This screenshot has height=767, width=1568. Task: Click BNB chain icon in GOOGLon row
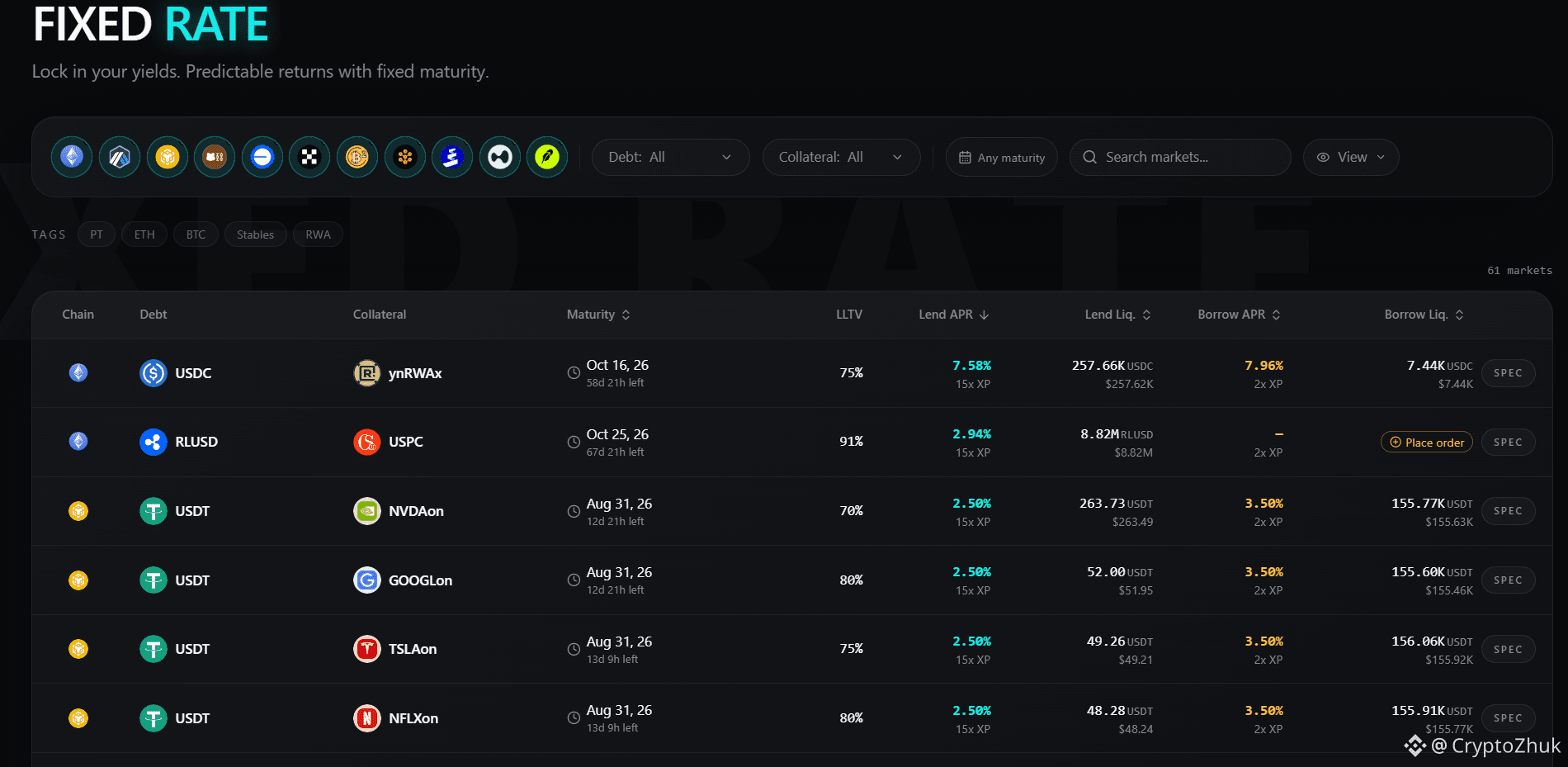[x=78, y=580]
